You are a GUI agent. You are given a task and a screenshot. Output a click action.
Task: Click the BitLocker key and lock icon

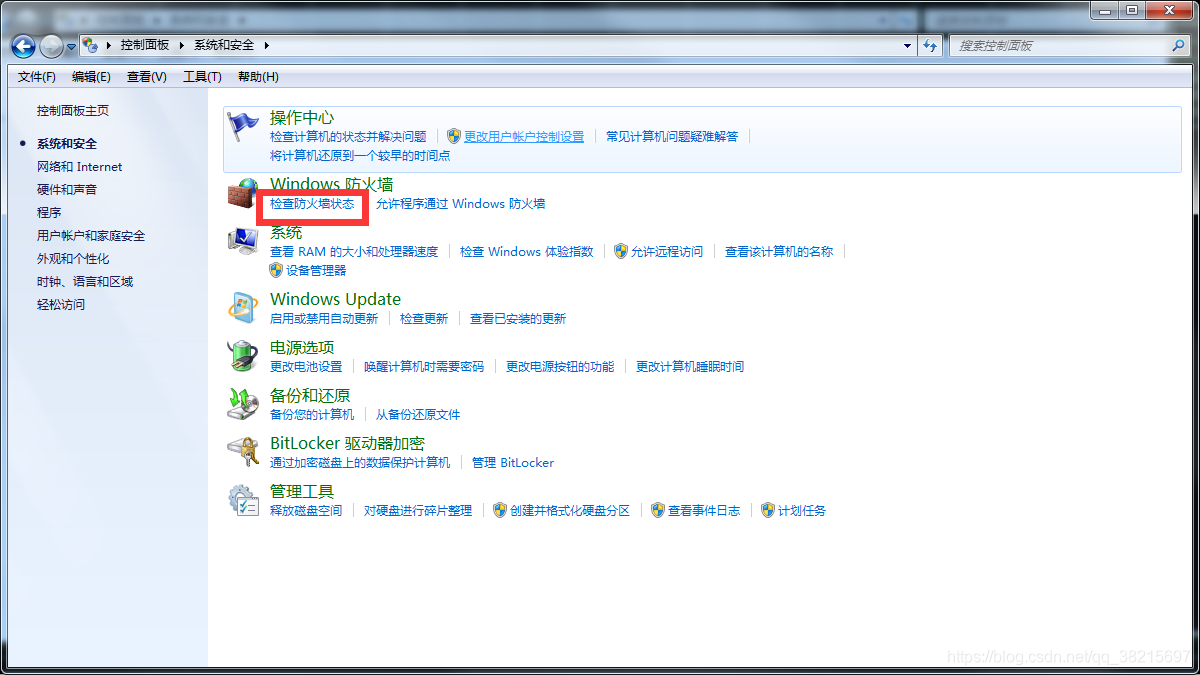coord(243,452)
